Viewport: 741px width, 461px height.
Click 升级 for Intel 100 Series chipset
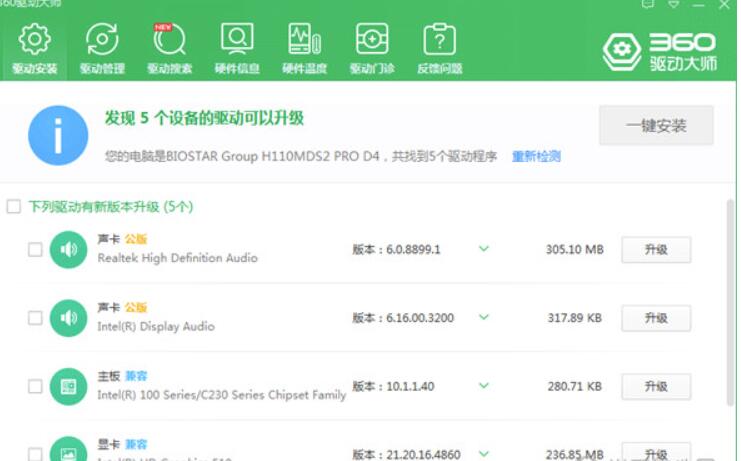[656, 386]
